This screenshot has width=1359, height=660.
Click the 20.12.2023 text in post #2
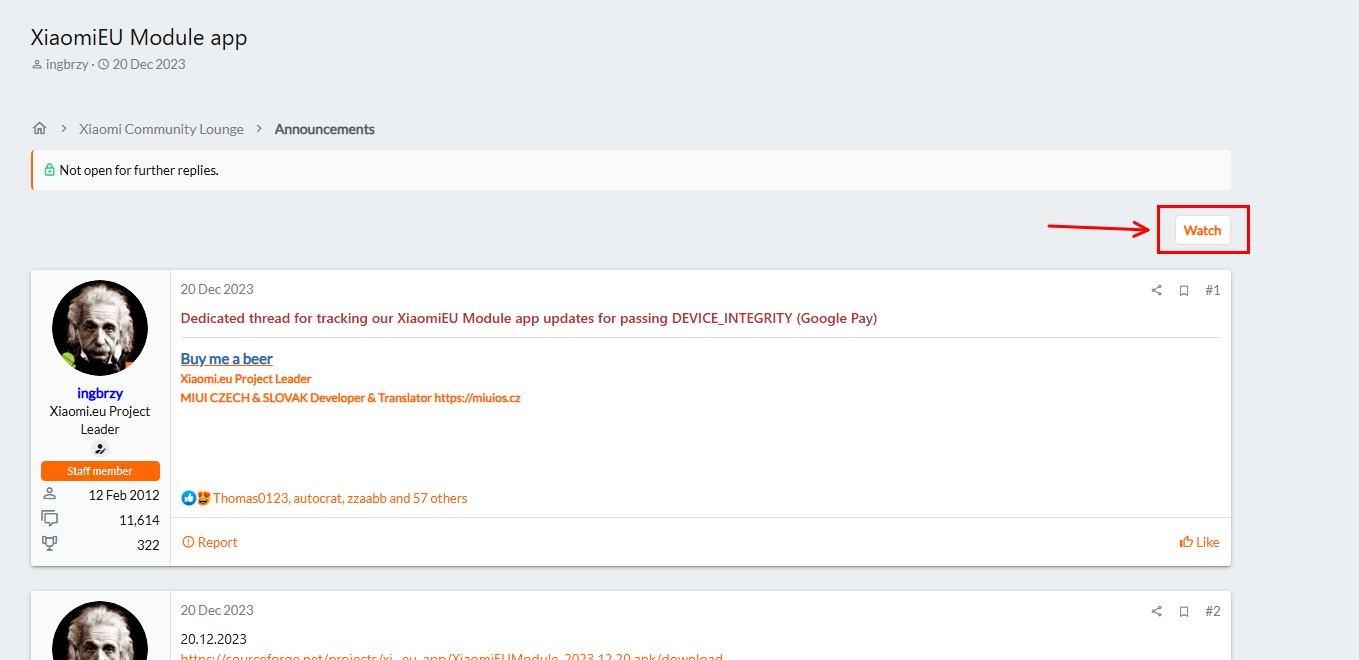(214, 639)
